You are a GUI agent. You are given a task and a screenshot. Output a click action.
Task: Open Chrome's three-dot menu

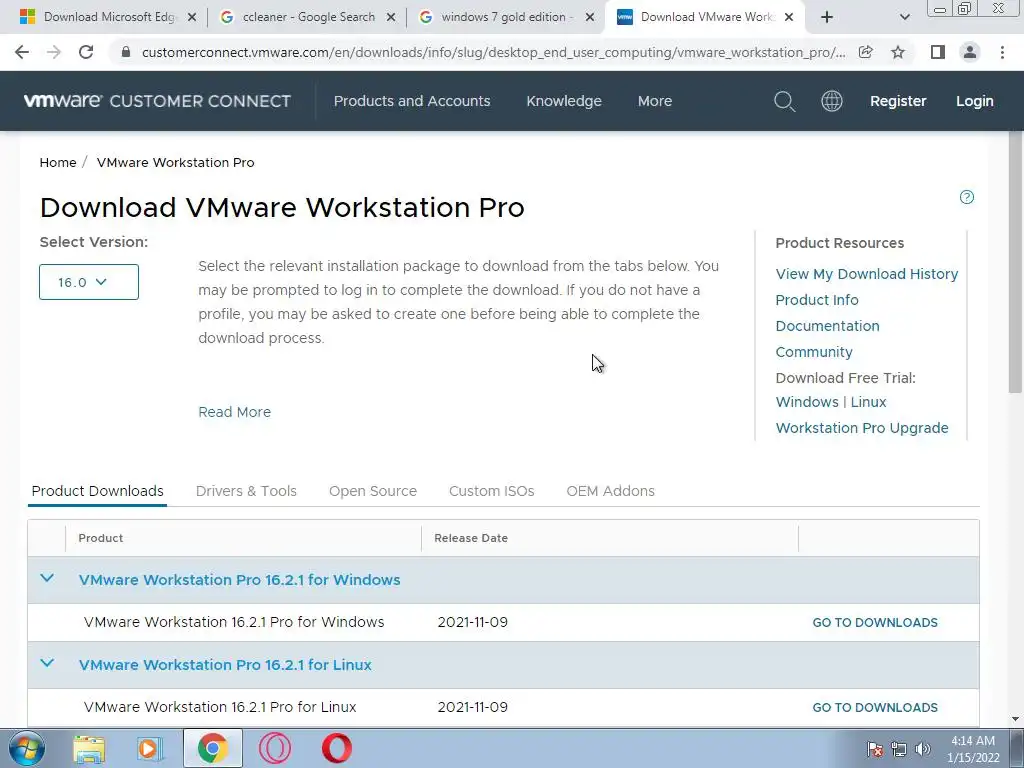point(1002,52)
